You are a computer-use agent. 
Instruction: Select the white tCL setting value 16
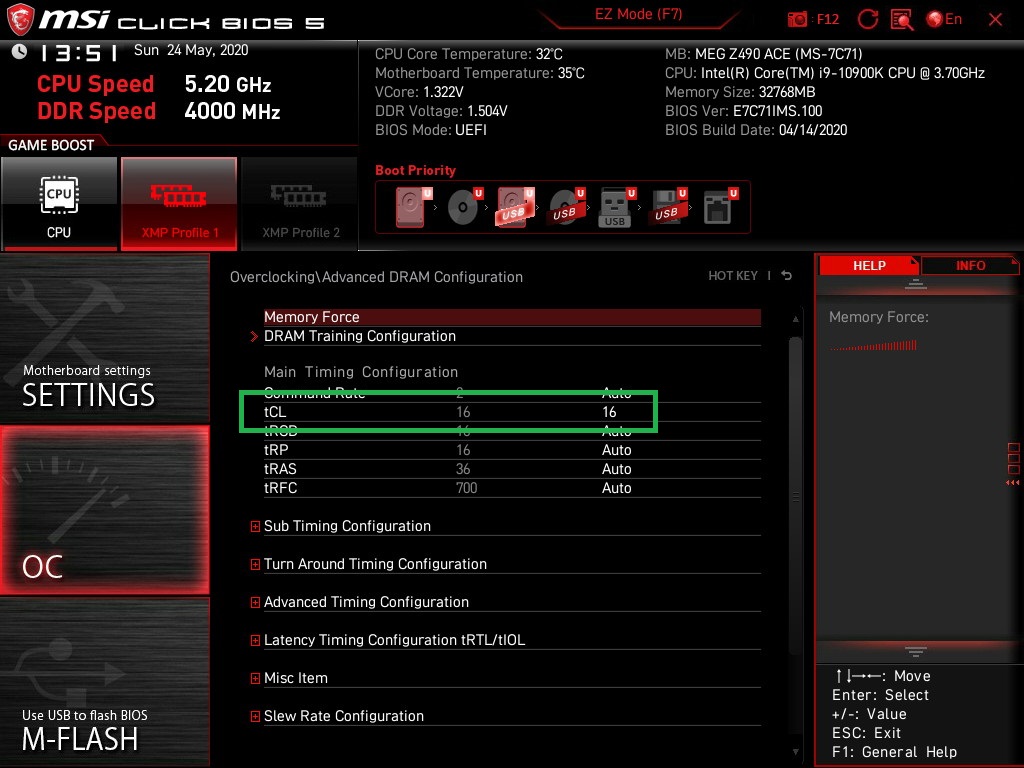609,412
